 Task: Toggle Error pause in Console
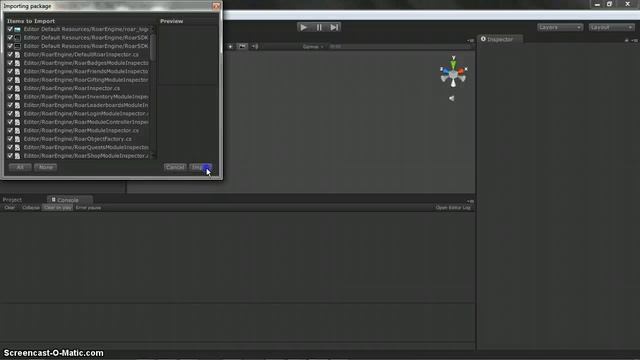point(88,208)
